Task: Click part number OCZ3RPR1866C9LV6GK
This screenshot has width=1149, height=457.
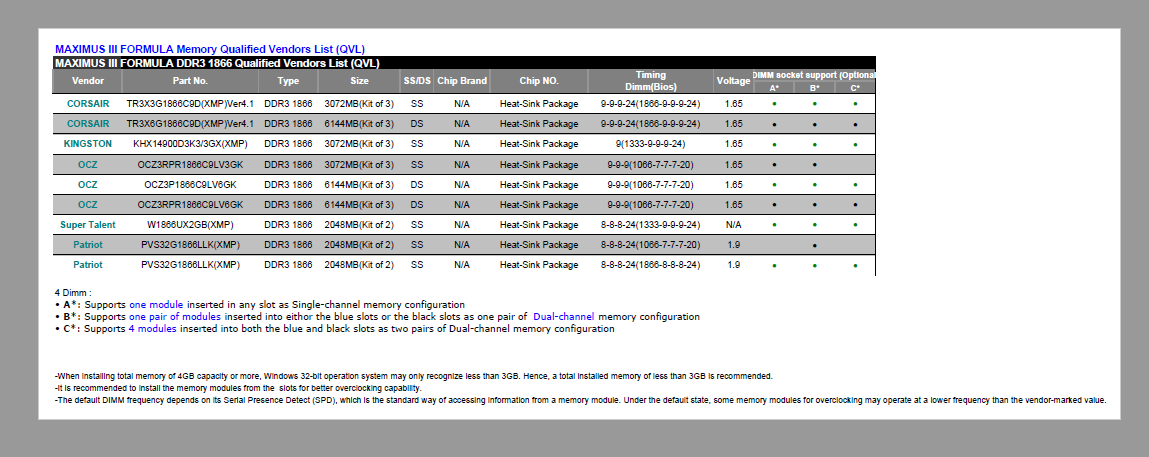Action: [x=190, y=204]
